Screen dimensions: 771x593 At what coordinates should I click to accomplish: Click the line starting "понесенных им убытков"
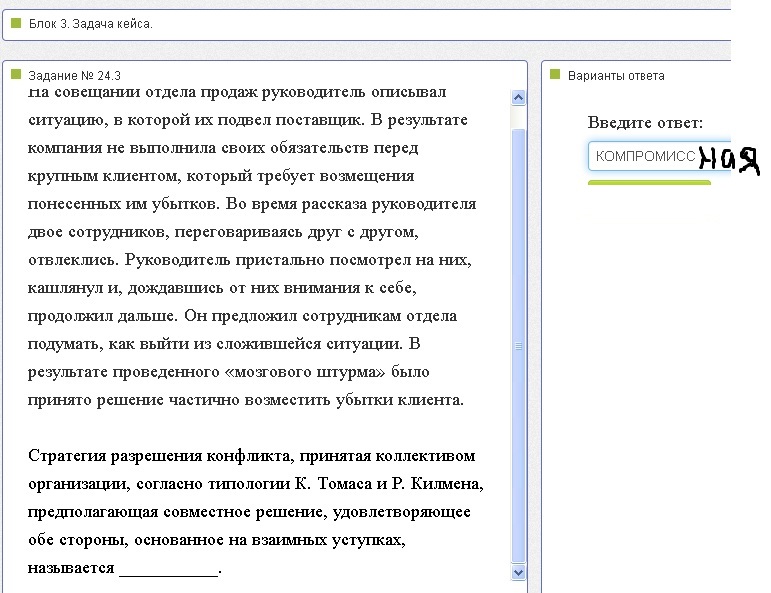[252, 204]
